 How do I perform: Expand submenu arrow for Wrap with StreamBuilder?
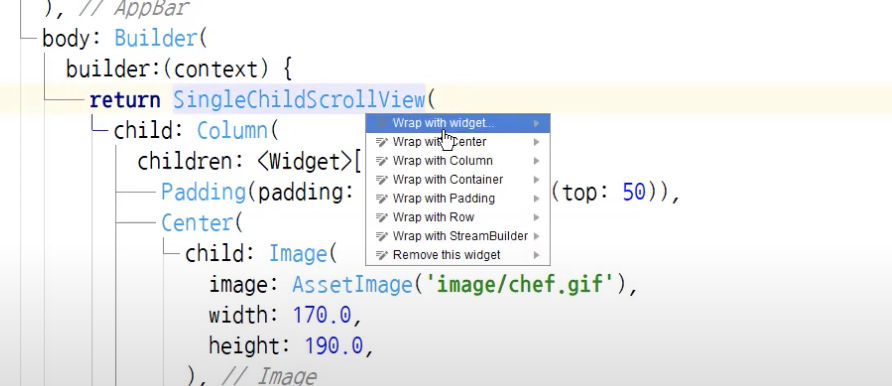536,235
